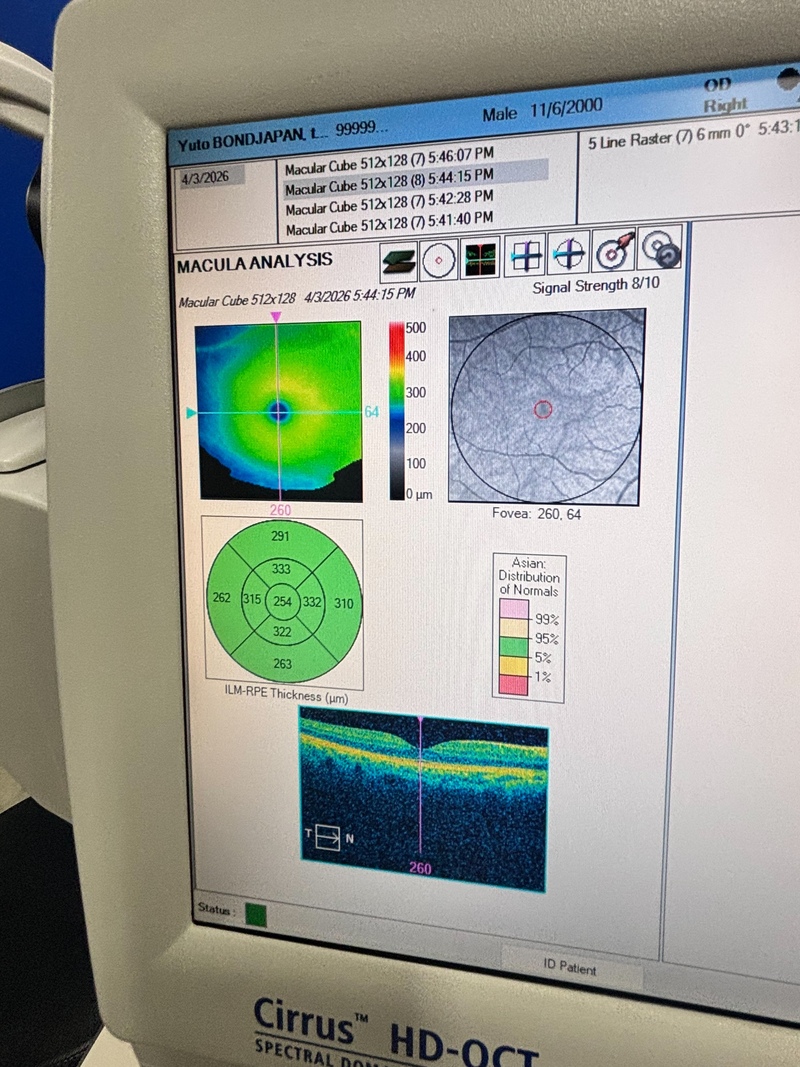The width and height of the screenshot is (800, 1067).
Task: Click the dark green crosshair scan icon
Action: (478, 260)
